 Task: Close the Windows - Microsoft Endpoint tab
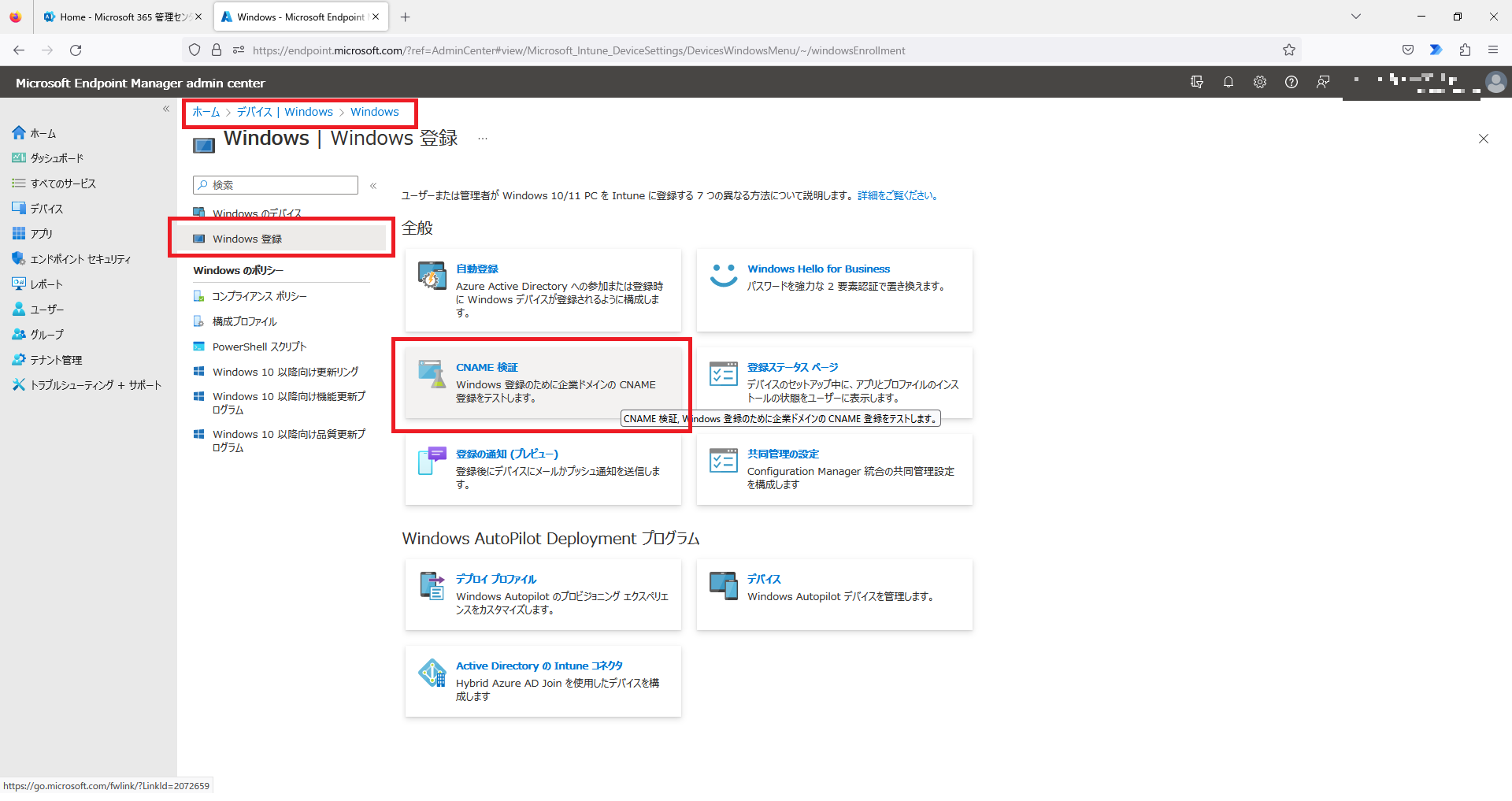click(376, 17)
